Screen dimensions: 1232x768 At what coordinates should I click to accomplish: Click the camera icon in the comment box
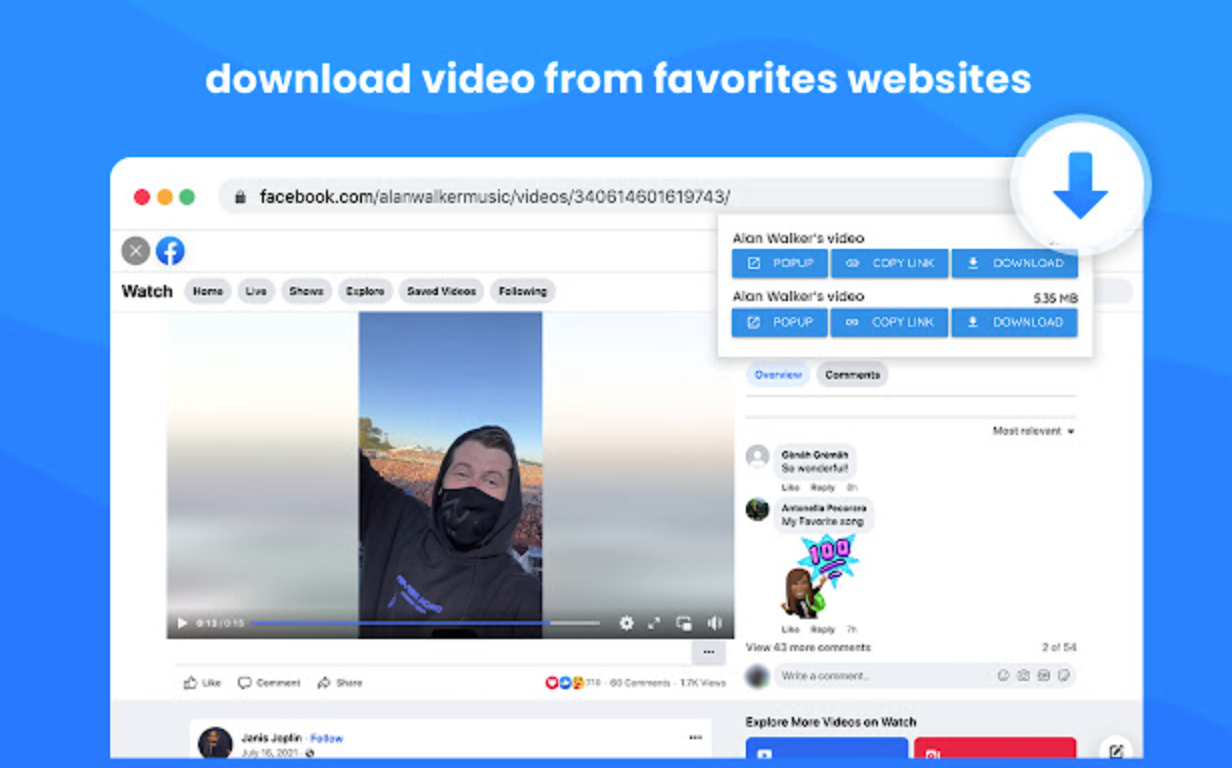click(1023, 676)
